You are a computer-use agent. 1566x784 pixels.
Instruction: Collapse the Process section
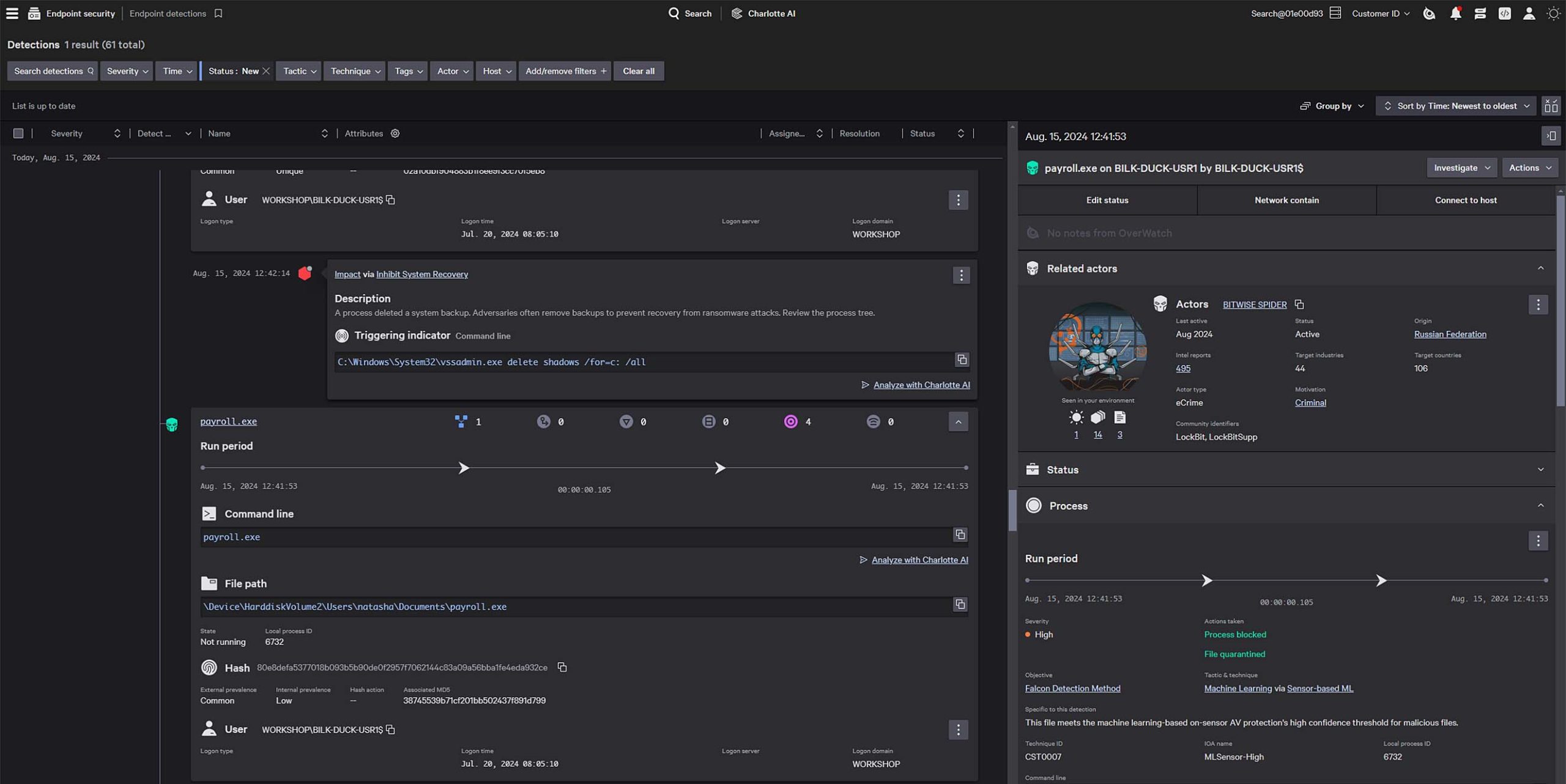tap(1540, 506)
